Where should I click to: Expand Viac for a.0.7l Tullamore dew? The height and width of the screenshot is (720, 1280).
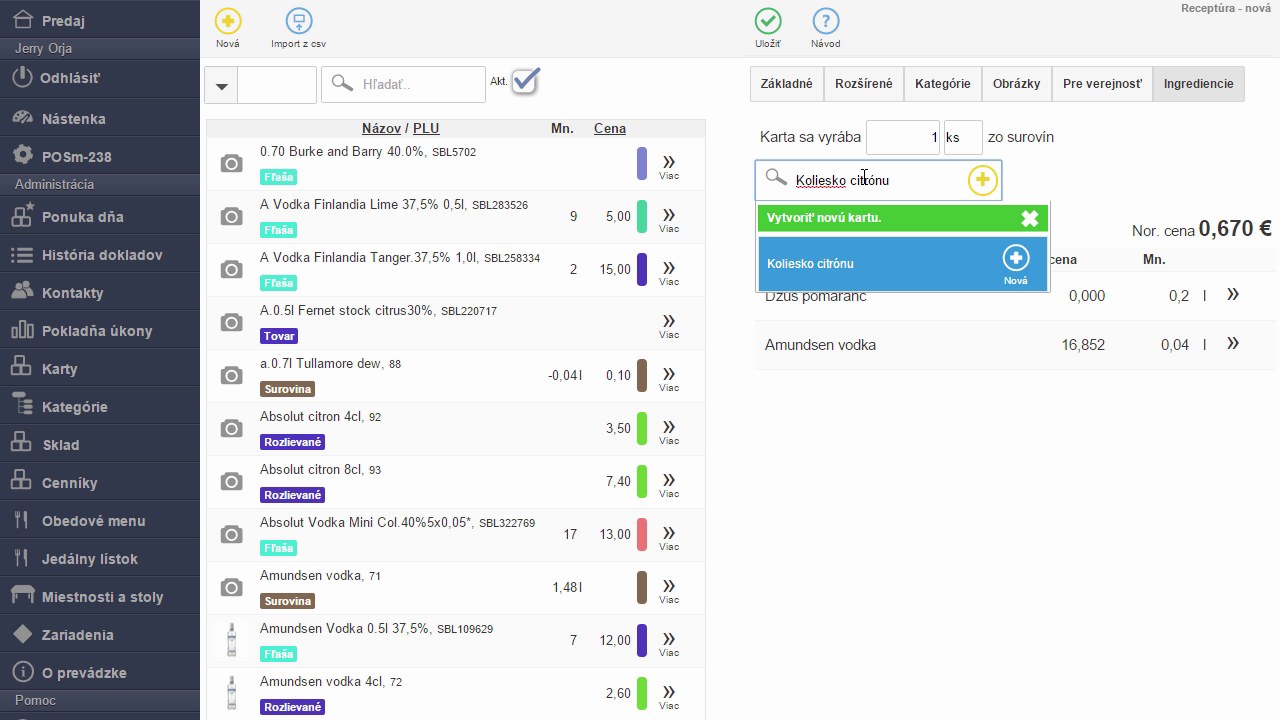point(669,377)
